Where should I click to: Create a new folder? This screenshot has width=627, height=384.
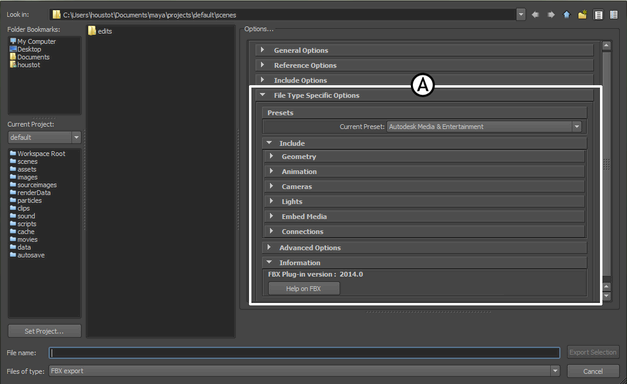point(582,15)
